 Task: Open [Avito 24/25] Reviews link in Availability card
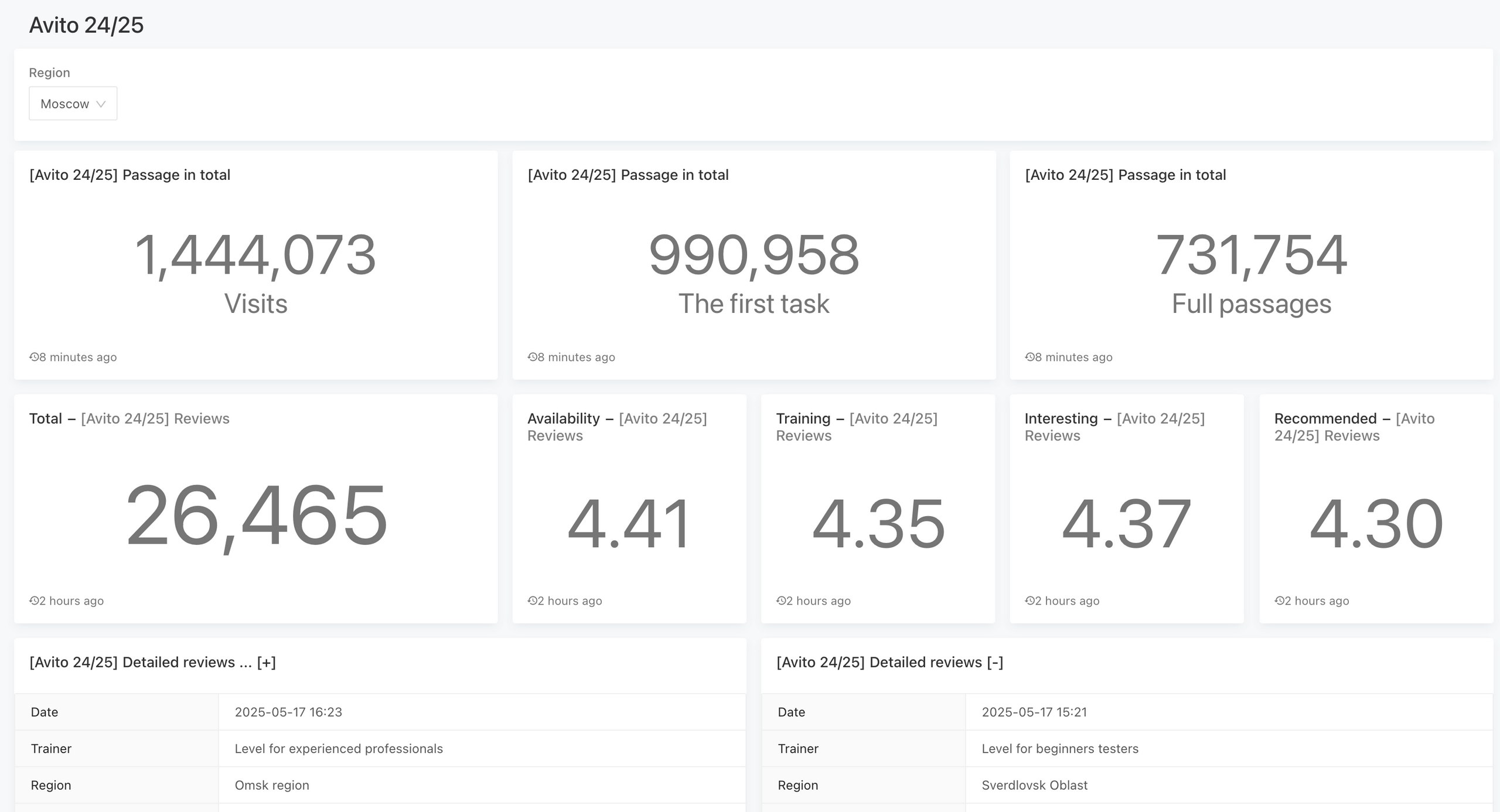tap(663, 418)
